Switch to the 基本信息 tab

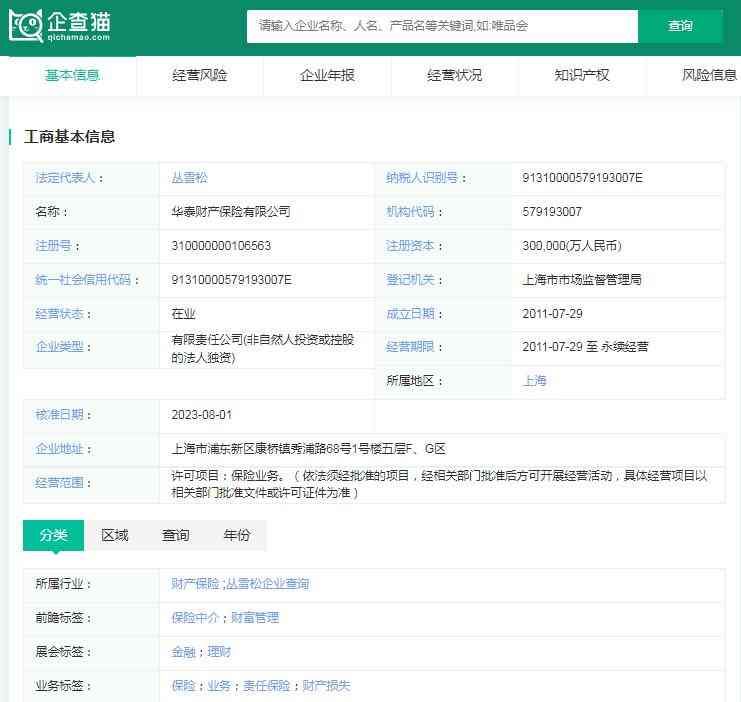click(x=72, y=75)
